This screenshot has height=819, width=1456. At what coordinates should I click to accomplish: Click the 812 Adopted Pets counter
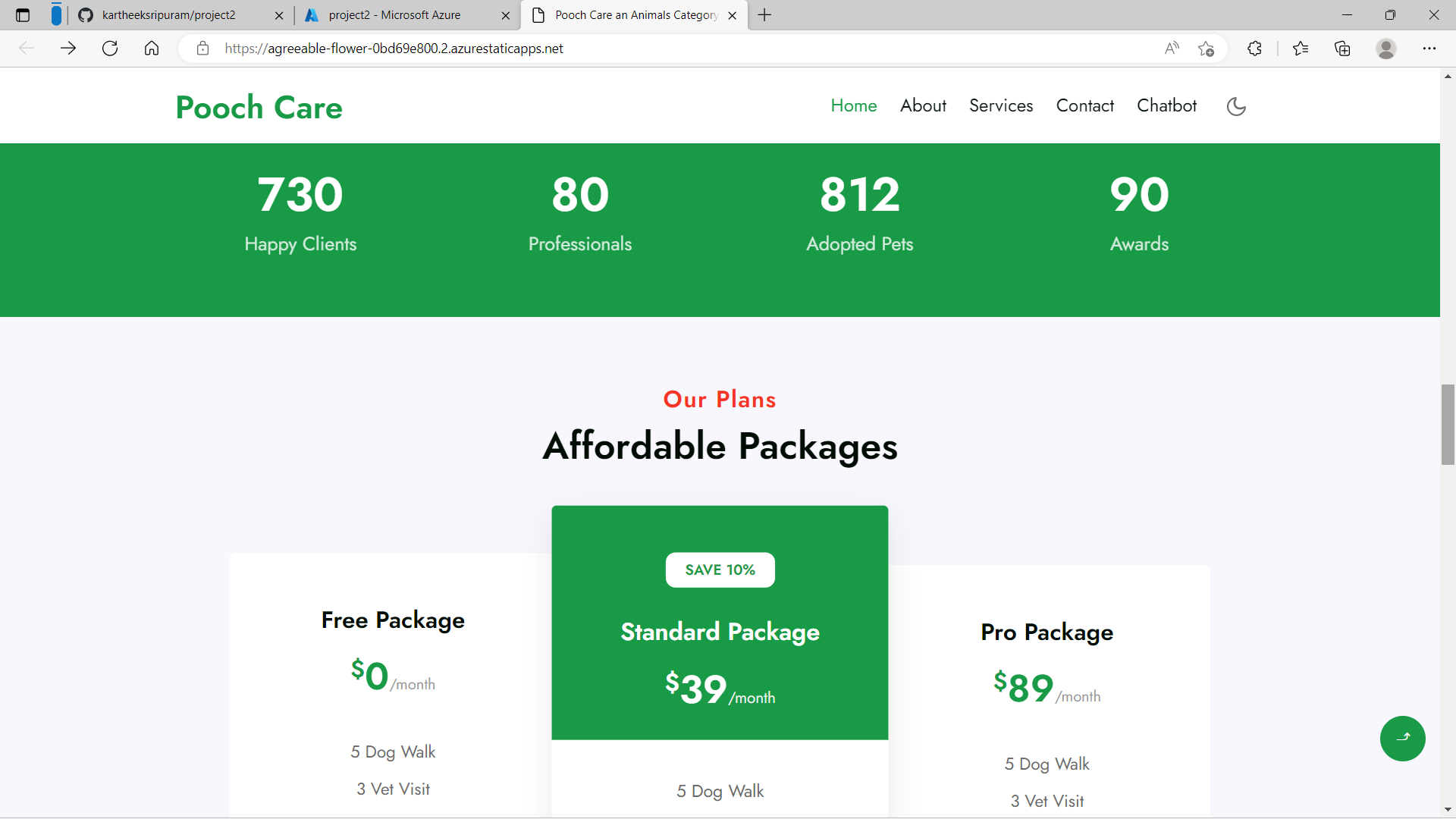click(x=859, y=214)
